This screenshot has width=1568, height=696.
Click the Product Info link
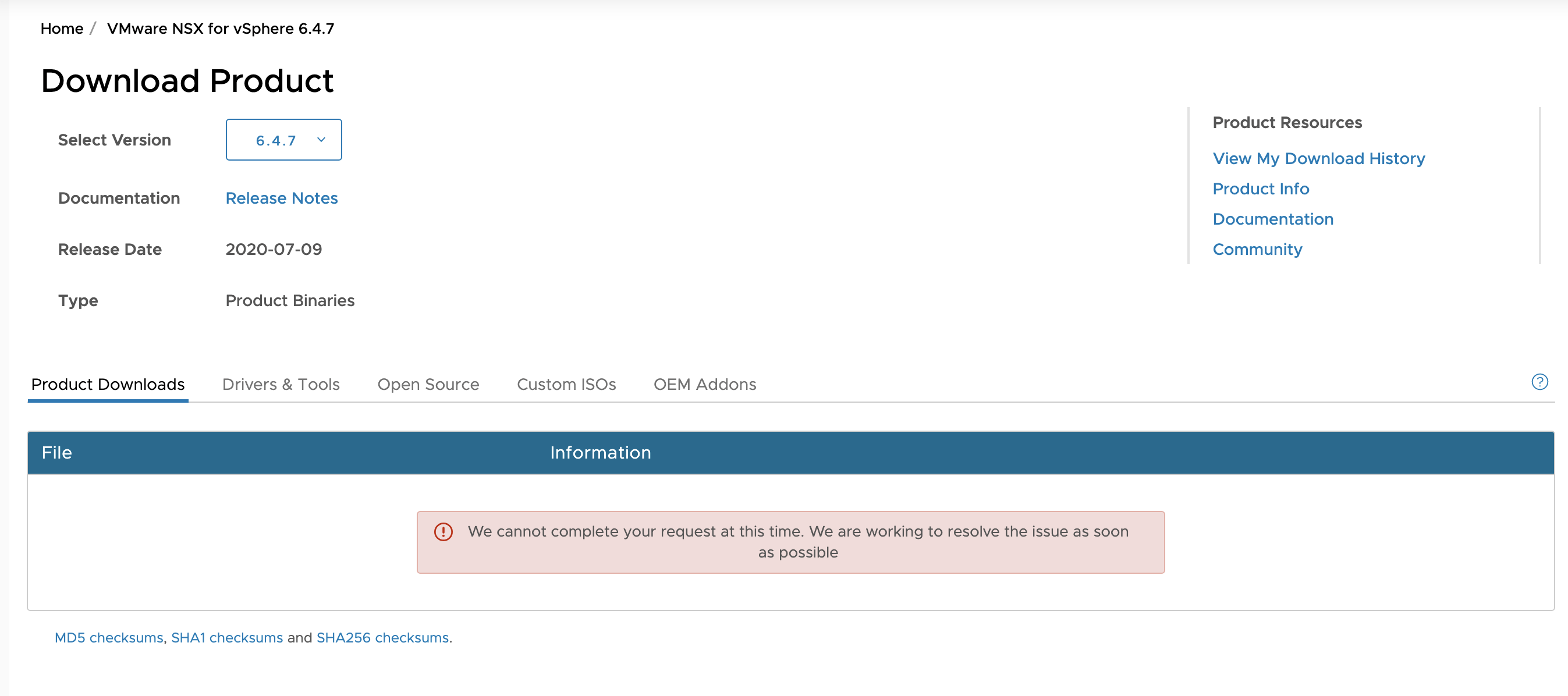tap(1260, 189)
